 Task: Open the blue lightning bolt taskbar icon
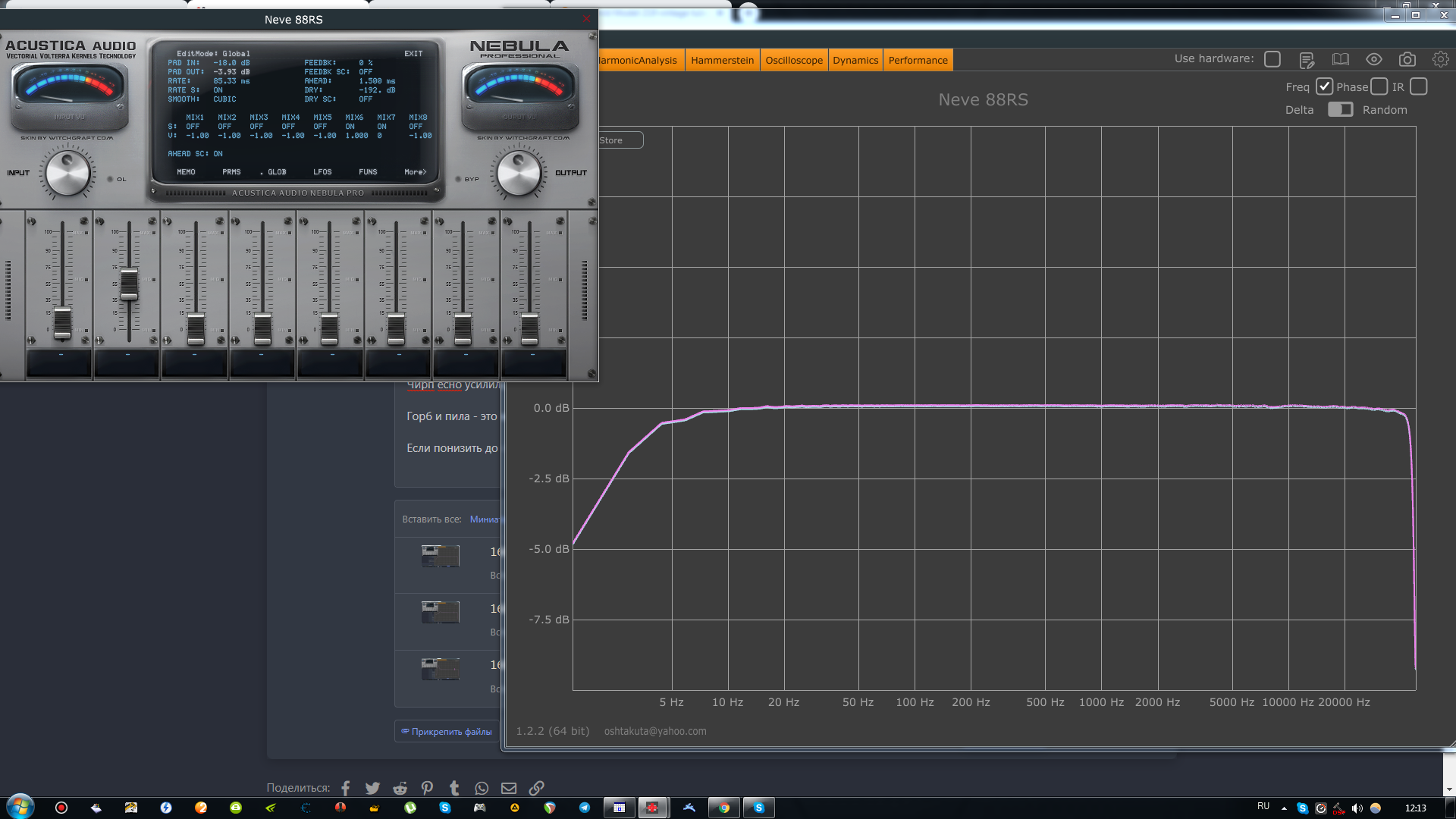166,808
